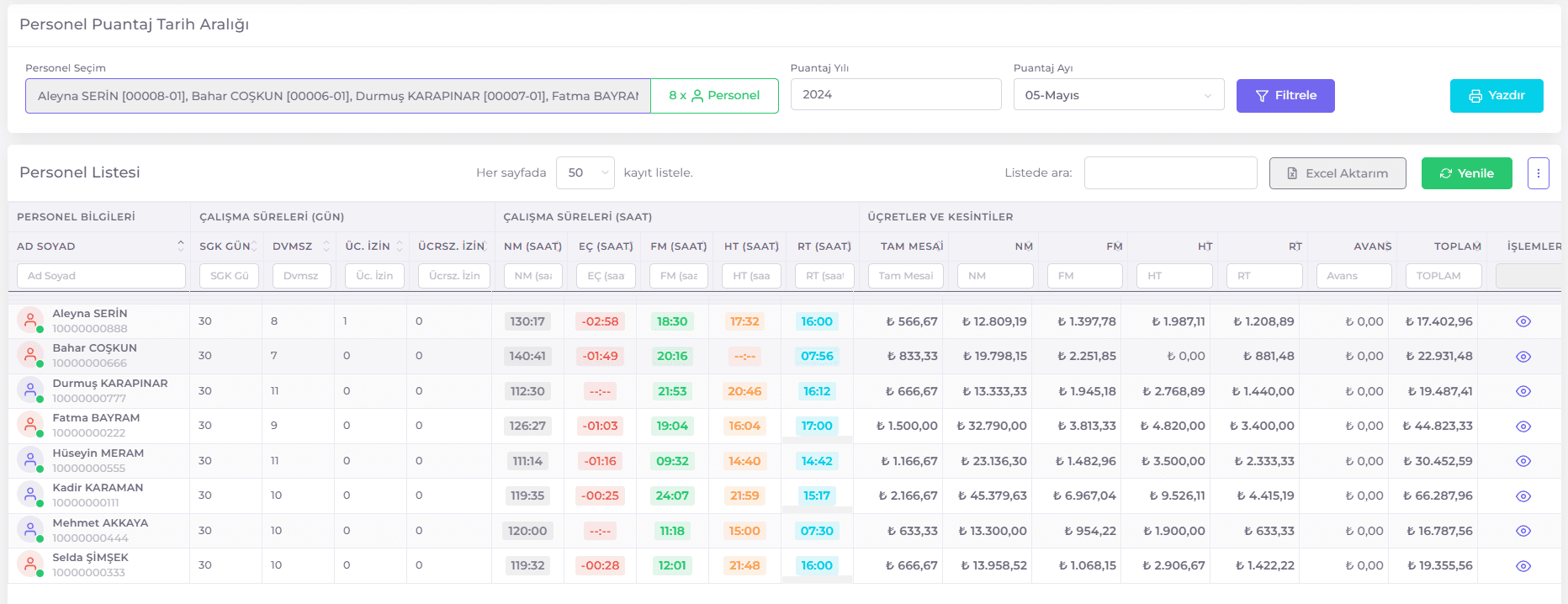1568x604 pixels.
Task: View details for Aleyna SERİN row
Action: click(1523, 321)
